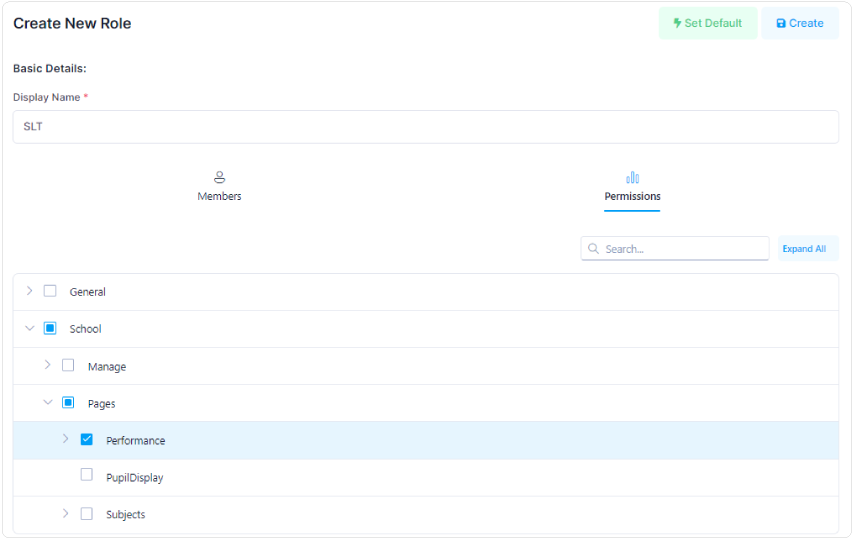Select the Subjects checkbox
This screenshot has width=853, height=541.
point(87,514)
